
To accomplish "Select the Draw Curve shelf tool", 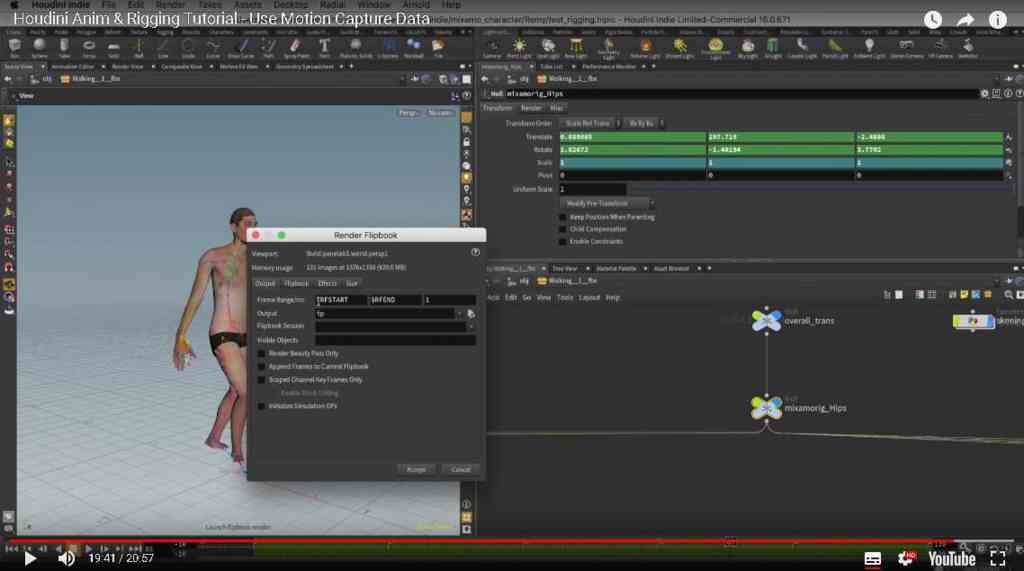I will [x=241, y=46].
